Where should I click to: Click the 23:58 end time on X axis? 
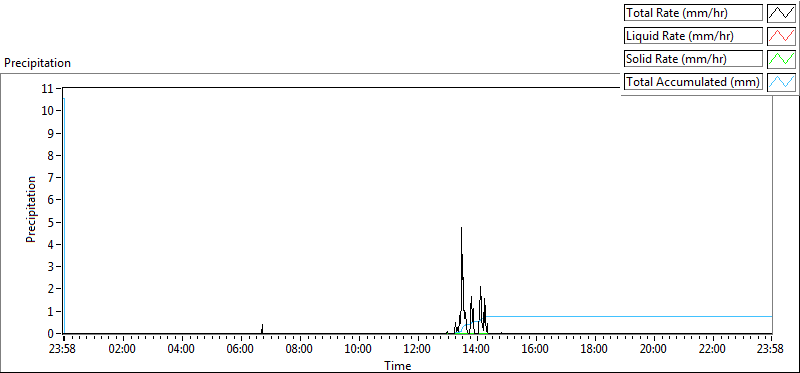(771, 350)
